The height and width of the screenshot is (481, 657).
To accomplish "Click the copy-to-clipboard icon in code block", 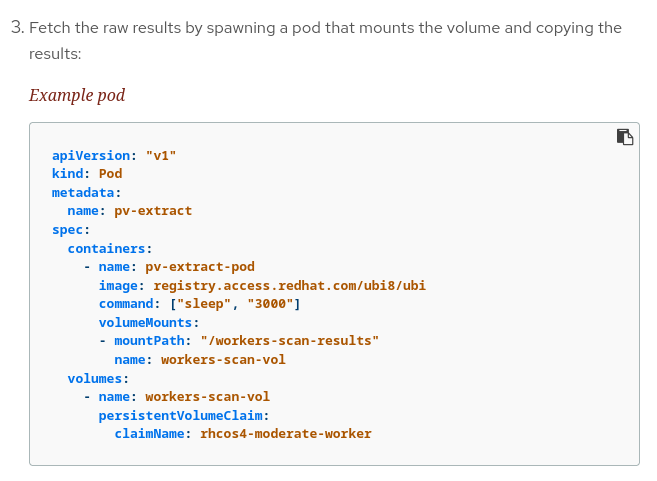I will (x=625, y=137).
